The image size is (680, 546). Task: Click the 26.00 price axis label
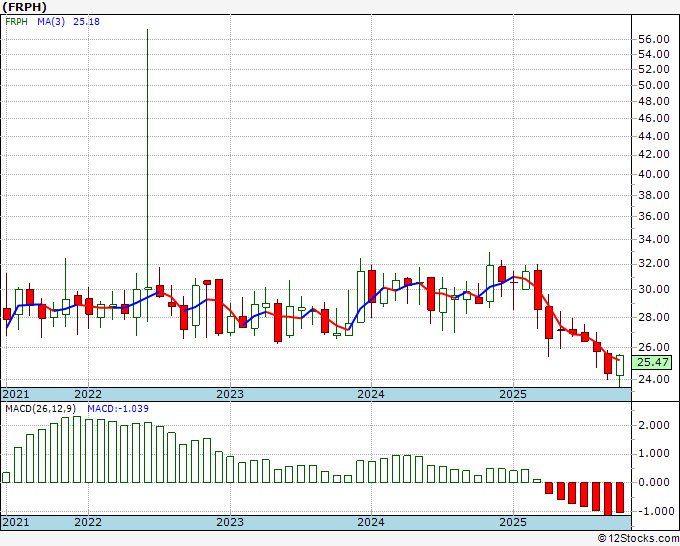point(654,347)
